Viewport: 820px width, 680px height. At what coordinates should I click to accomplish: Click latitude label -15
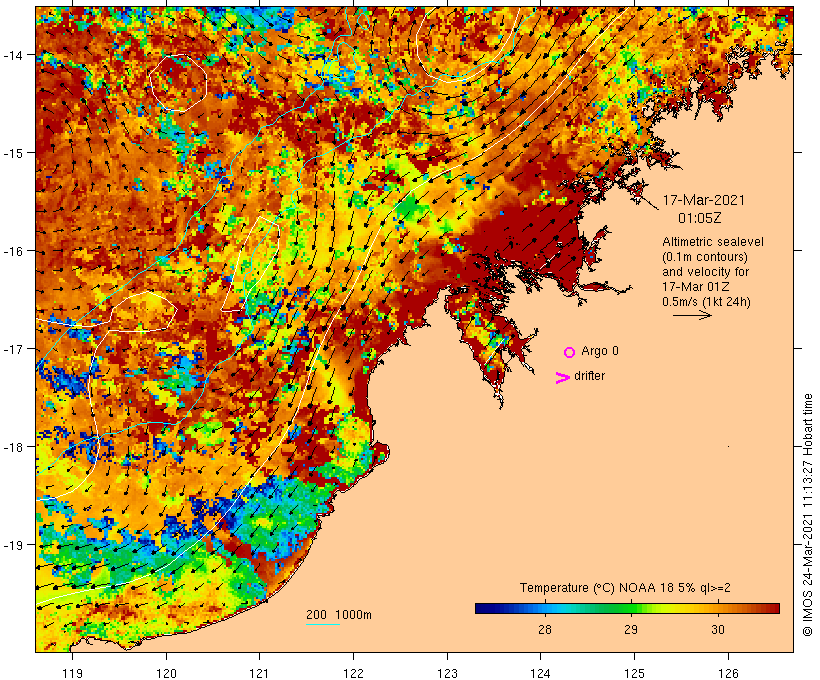pos(12,153)
